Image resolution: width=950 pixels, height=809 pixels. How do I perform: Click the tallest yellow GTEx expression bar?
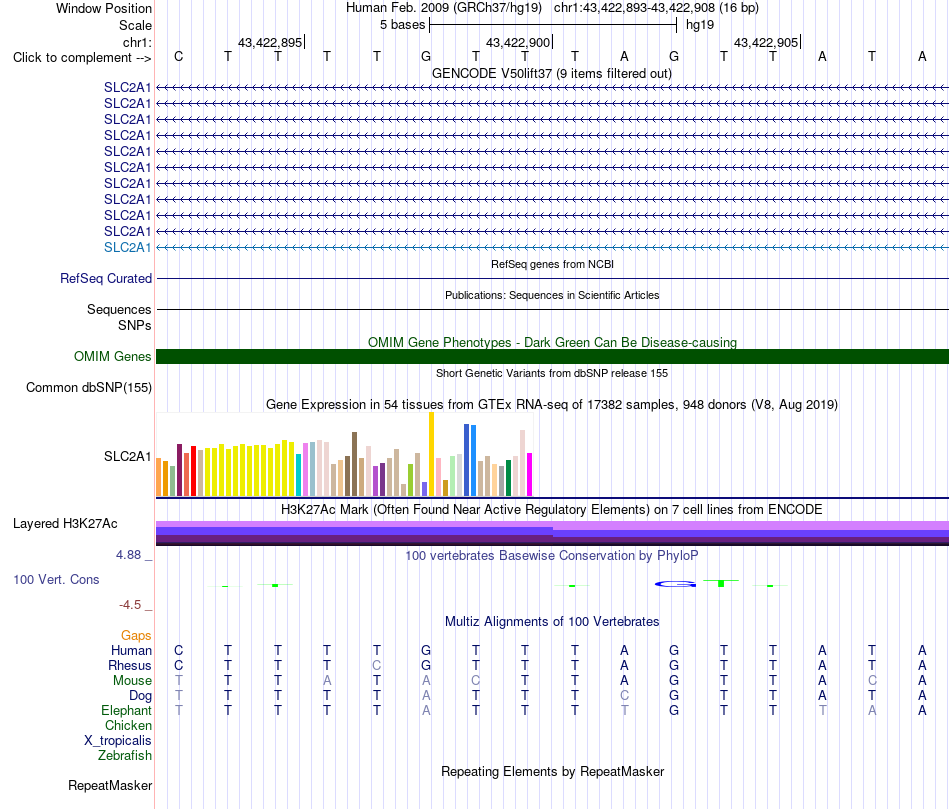click(431, 454)
